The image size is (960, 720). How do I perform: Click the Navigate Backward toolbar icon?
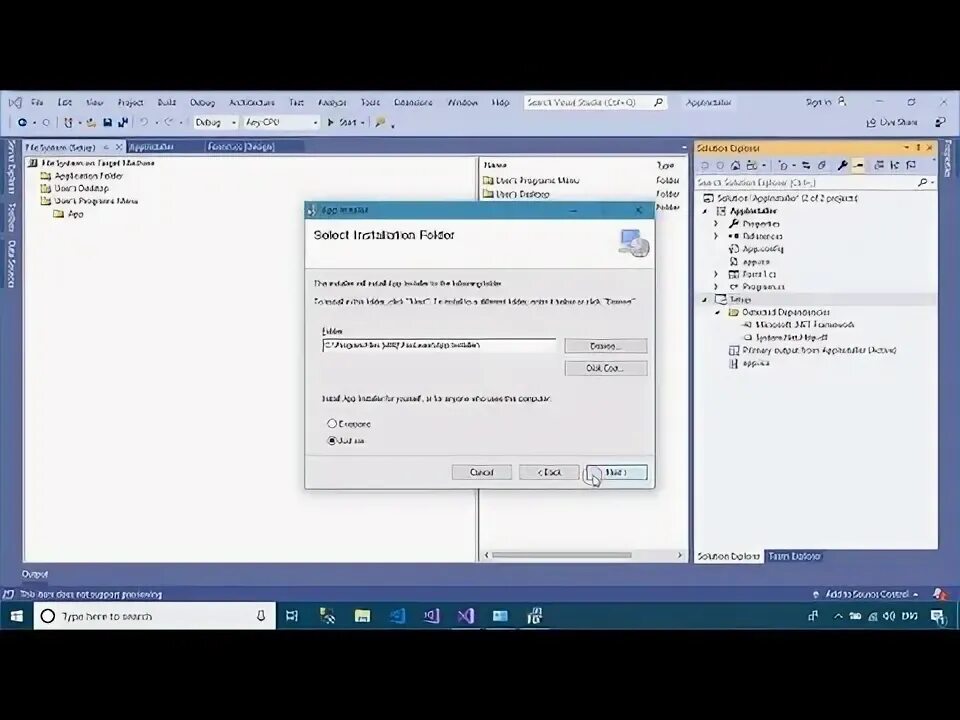(x=23, y=122)
